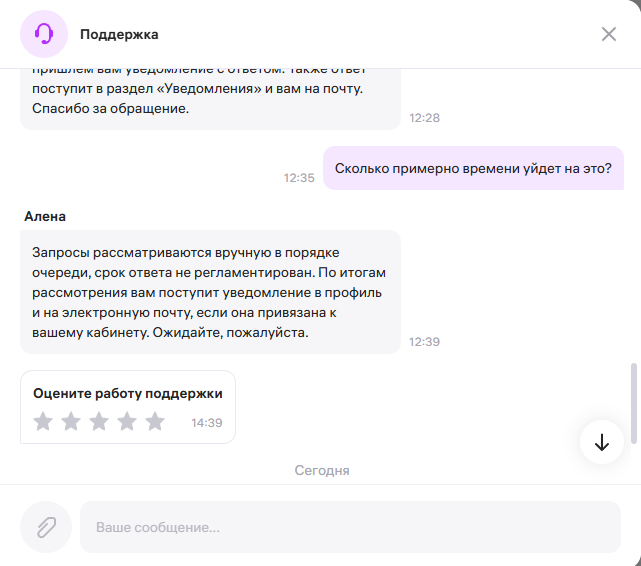Click the 14:39 timestamp in rating card
641x566 pixels.
point(207,423)
